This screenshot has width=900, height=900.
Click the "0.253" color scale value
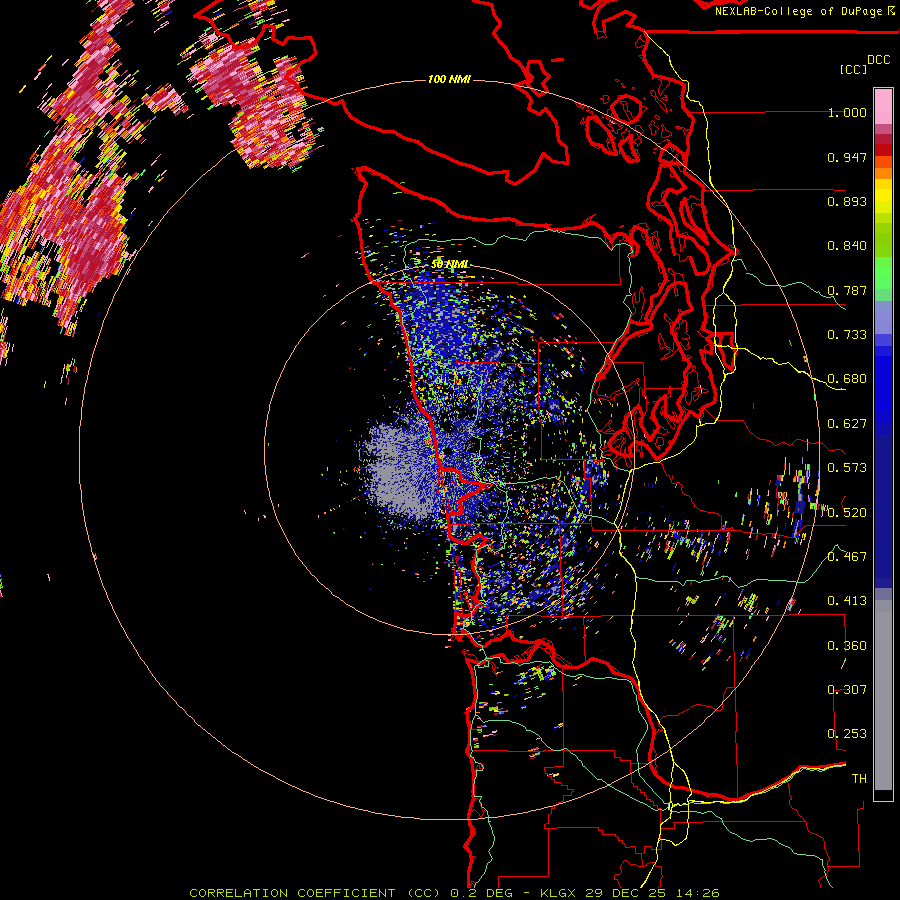click(x=847, y=734)
